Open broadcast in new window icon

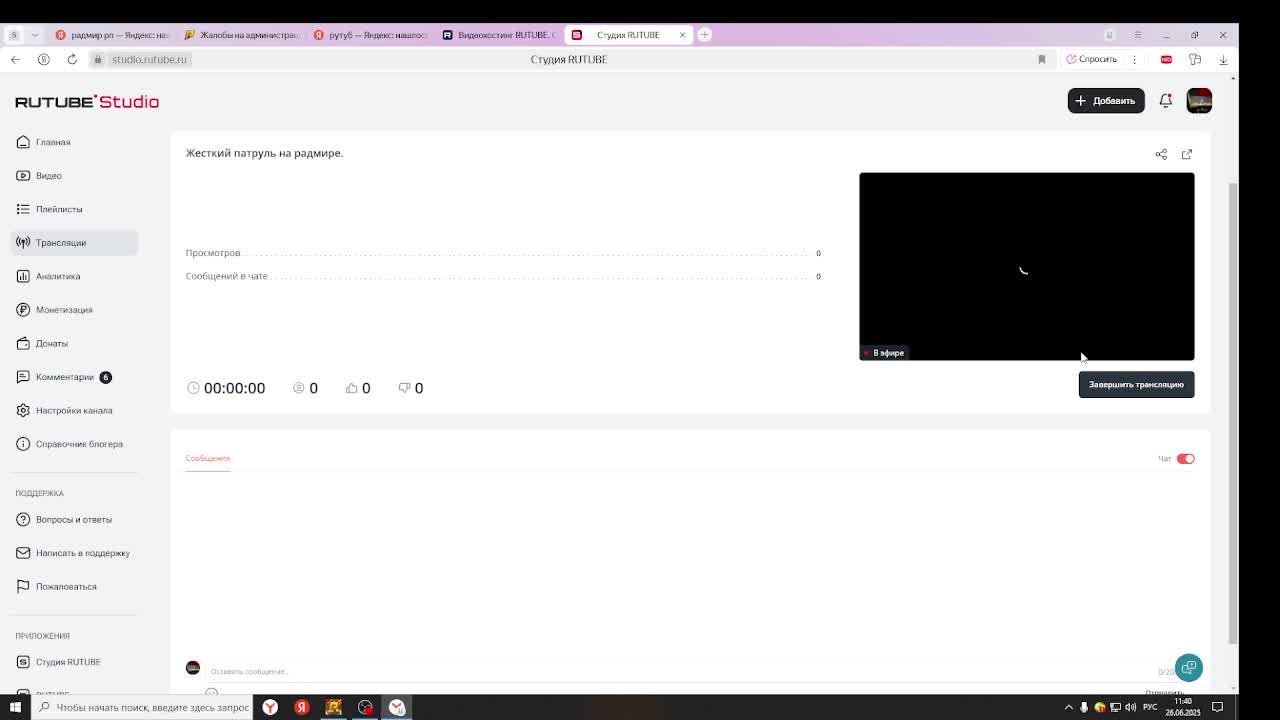[x=1187, y=154]
